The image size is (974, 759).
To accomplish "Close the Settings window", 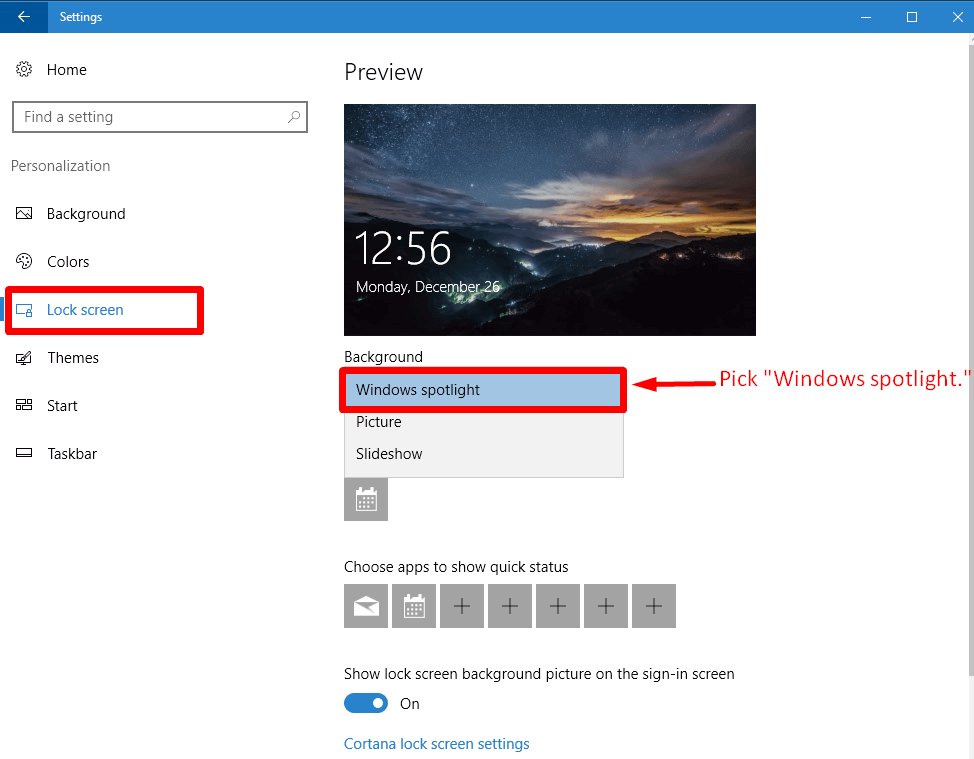I will [x=957, y=17].
